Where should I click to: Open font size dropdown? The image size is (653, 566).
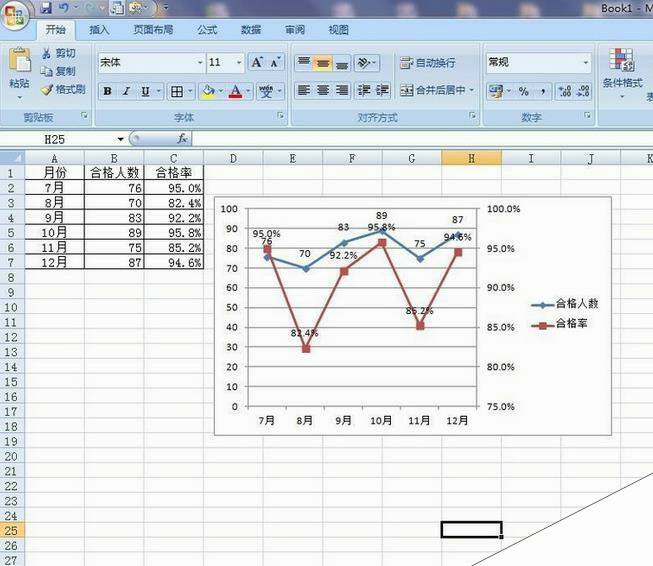pos(239,63)
